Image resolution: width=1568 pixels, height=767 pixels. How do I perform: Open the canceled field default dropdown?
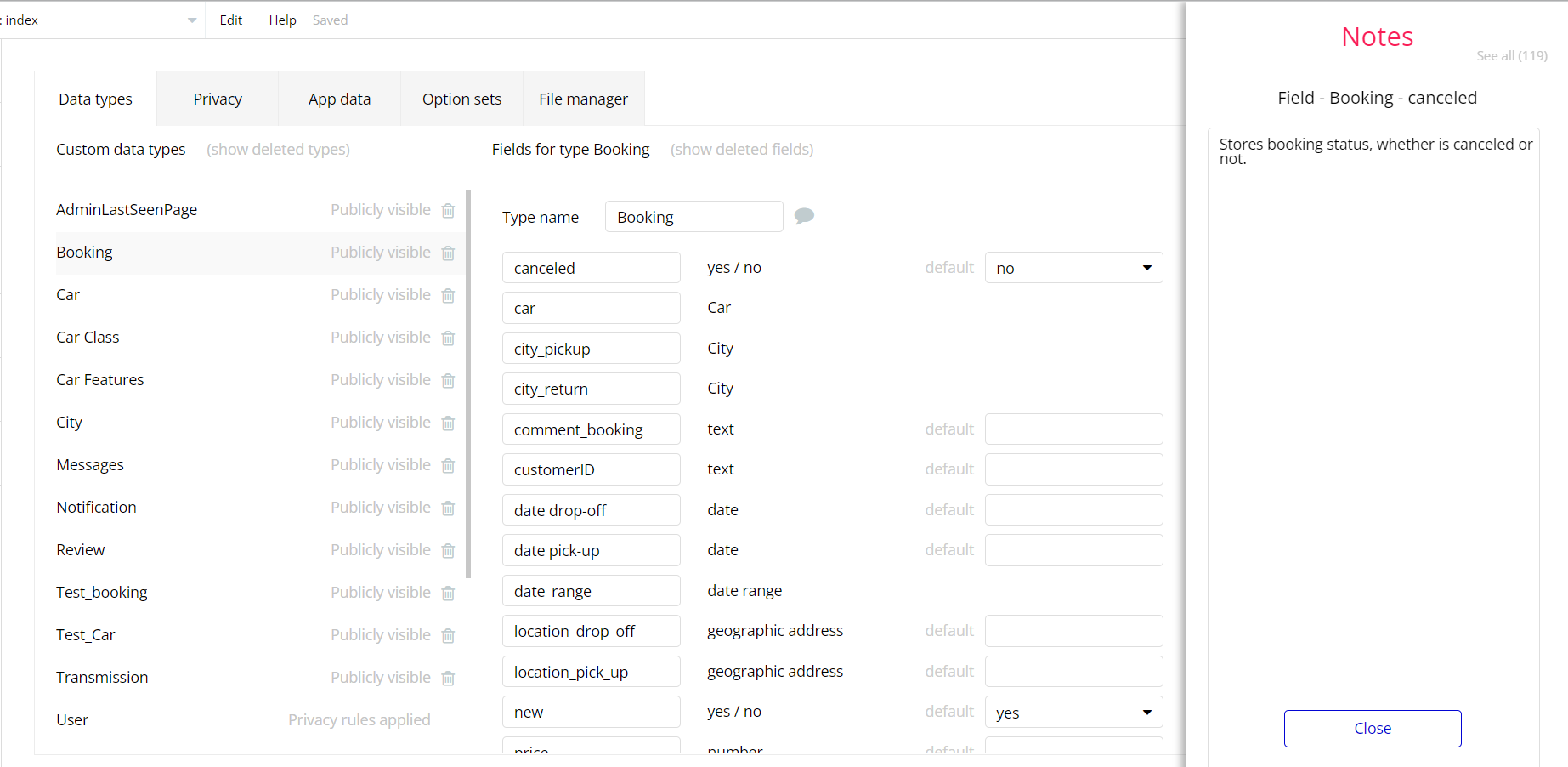[x=1073, y=268]
